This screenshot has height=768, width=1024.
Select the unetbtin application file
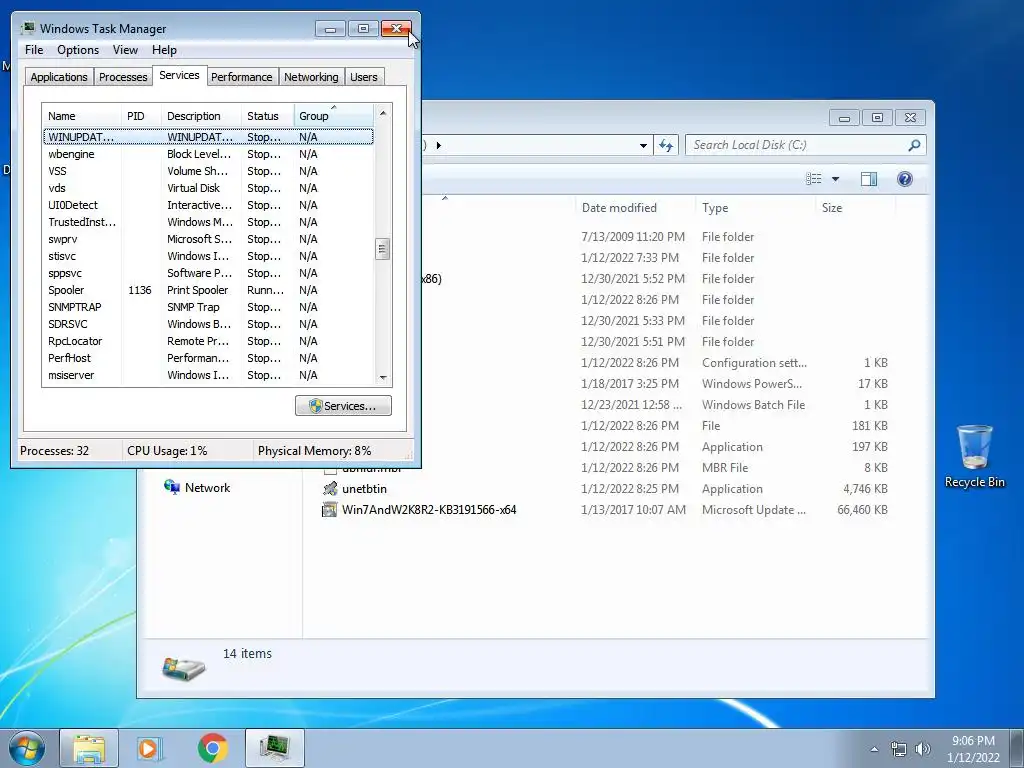(x=605, y=488)
